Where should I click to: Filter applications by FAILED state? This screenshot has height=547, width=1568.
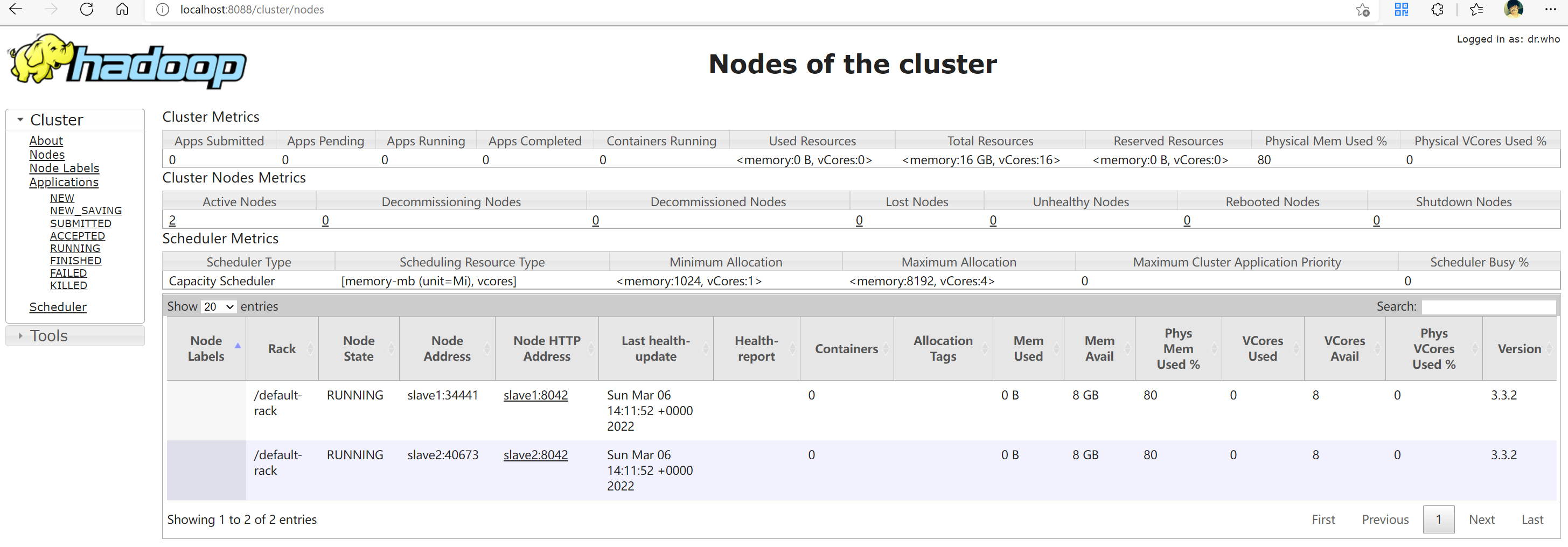68,273
